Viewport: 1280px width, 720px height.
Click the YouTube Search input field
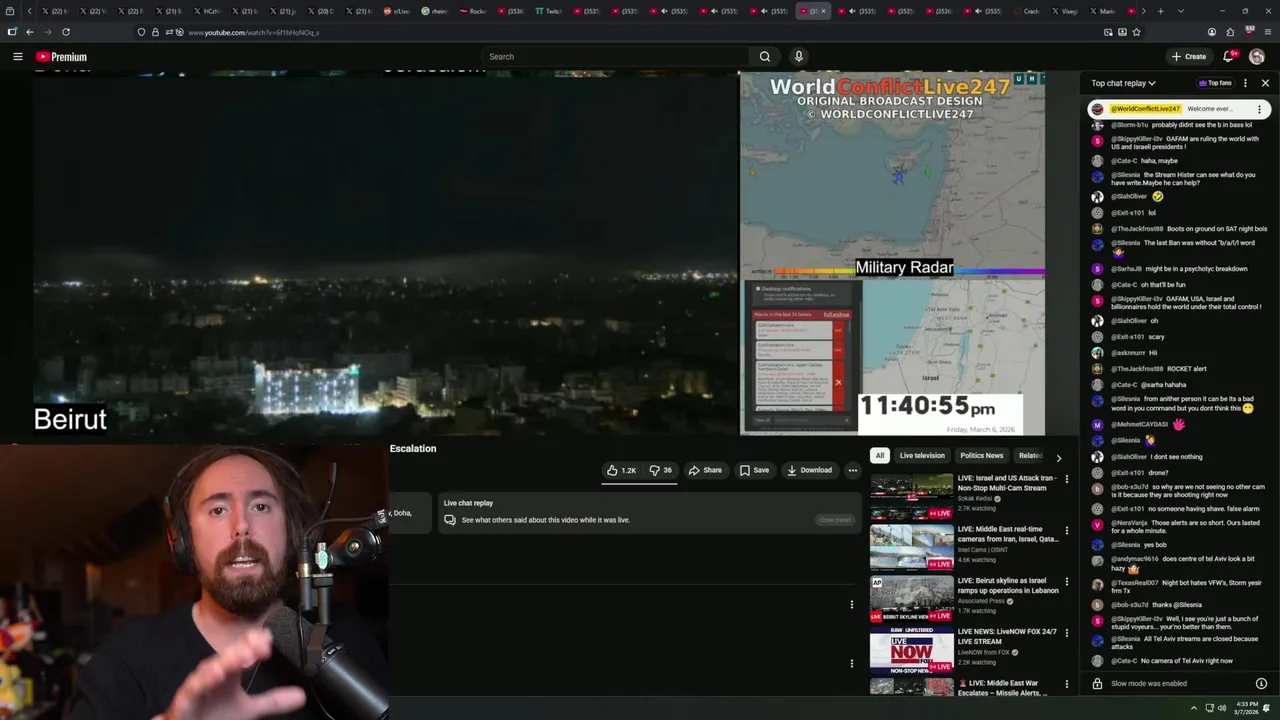[615, 57]
